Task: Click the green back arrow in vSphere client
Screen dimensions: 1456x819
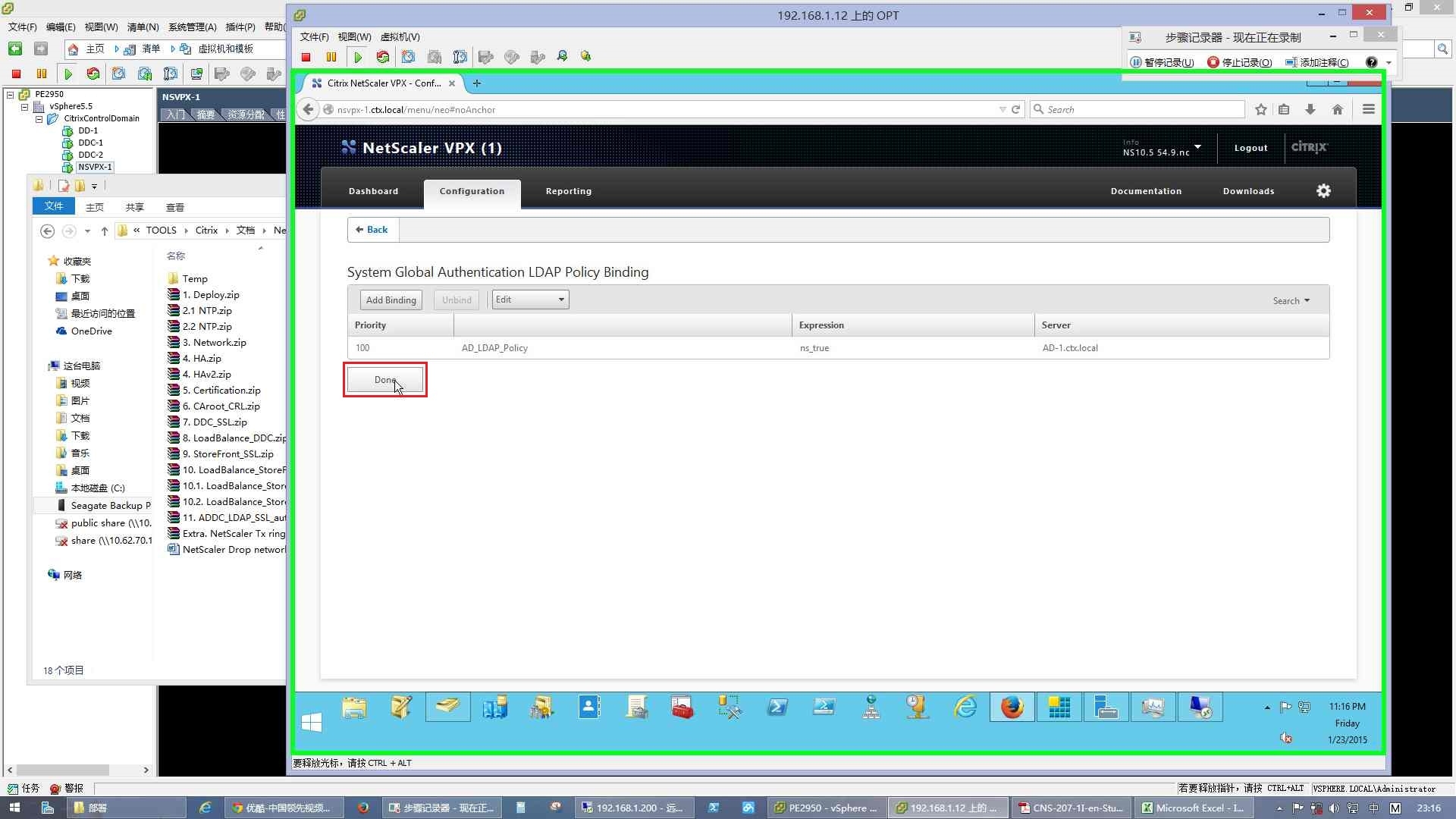Action: pyautogui.click(x=15, y=49)
